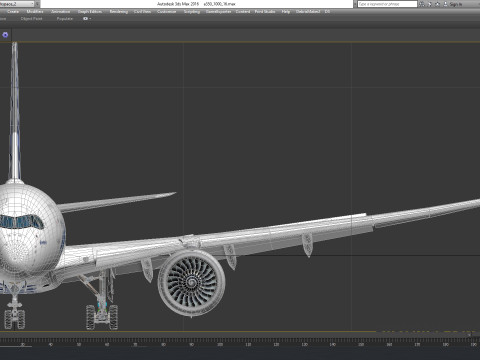Jump to frame 100 on the timeline
This screenshot has width=480, height=360.
pos(220,344)
